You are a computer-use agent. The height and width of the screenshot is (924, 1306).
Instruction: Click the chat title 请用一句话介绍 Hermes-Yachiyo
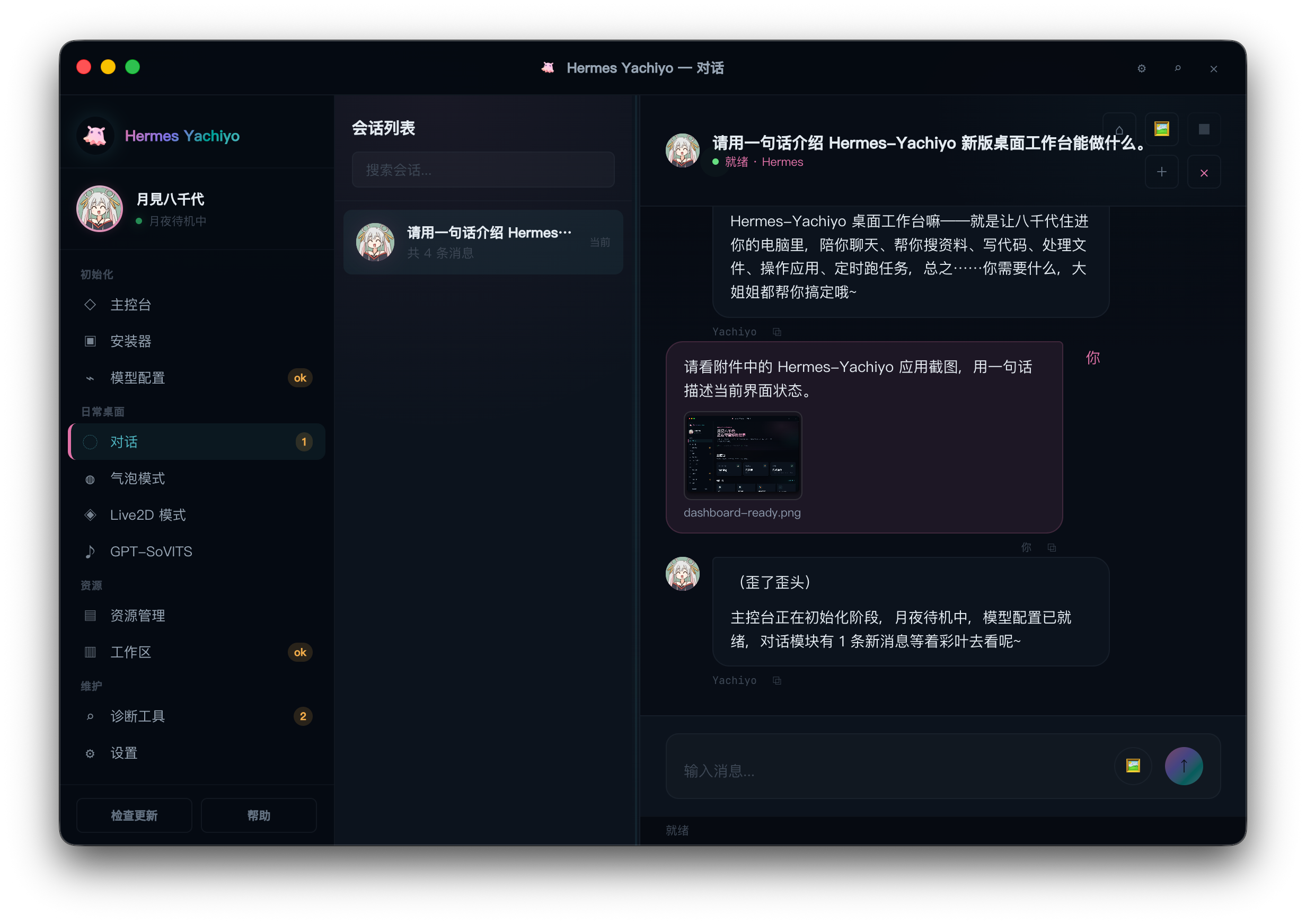coord(929,143)
